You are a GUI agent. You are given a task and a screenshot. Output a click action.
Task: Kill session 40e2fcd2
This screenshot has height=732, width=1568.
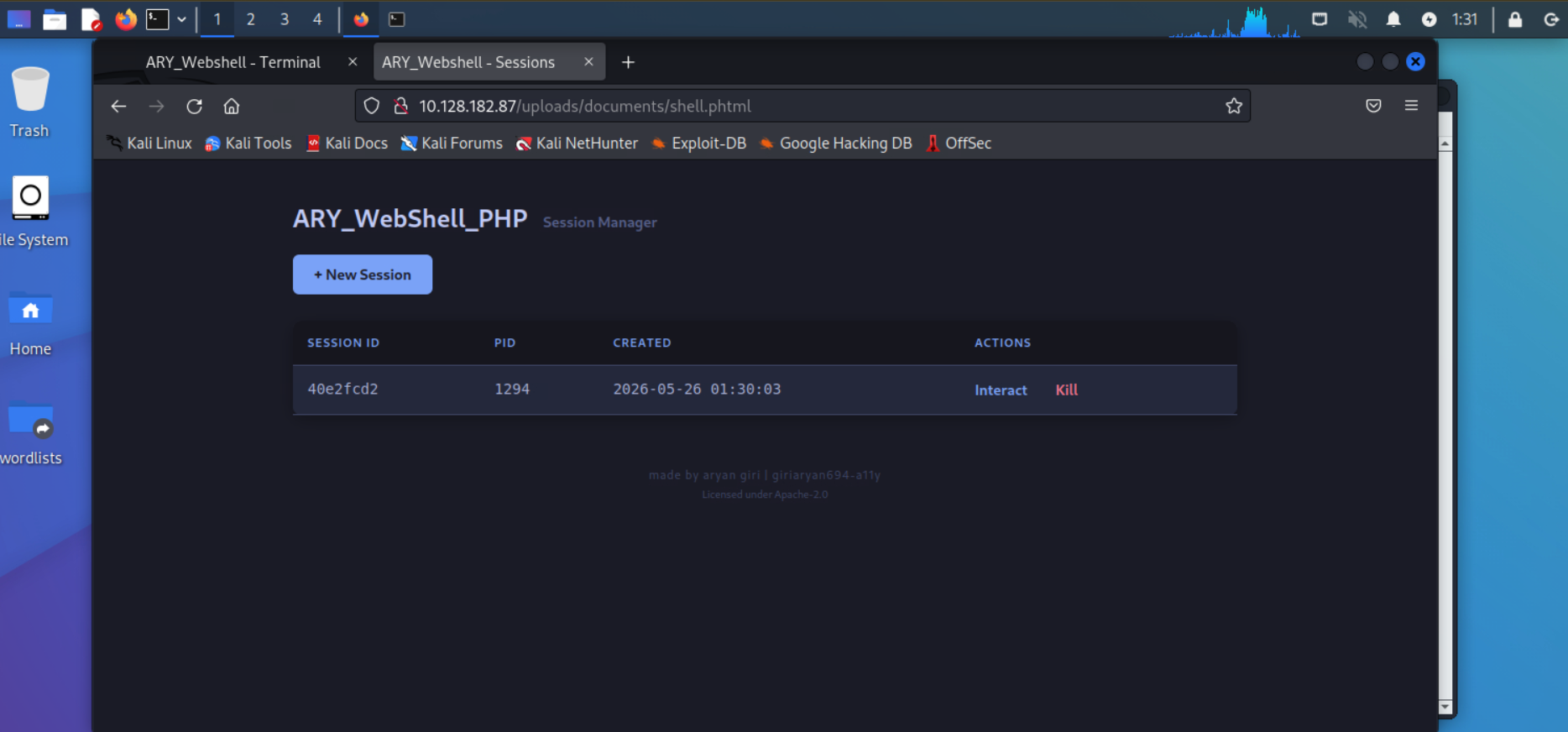pyautogui.click(x=1066, y=390)
